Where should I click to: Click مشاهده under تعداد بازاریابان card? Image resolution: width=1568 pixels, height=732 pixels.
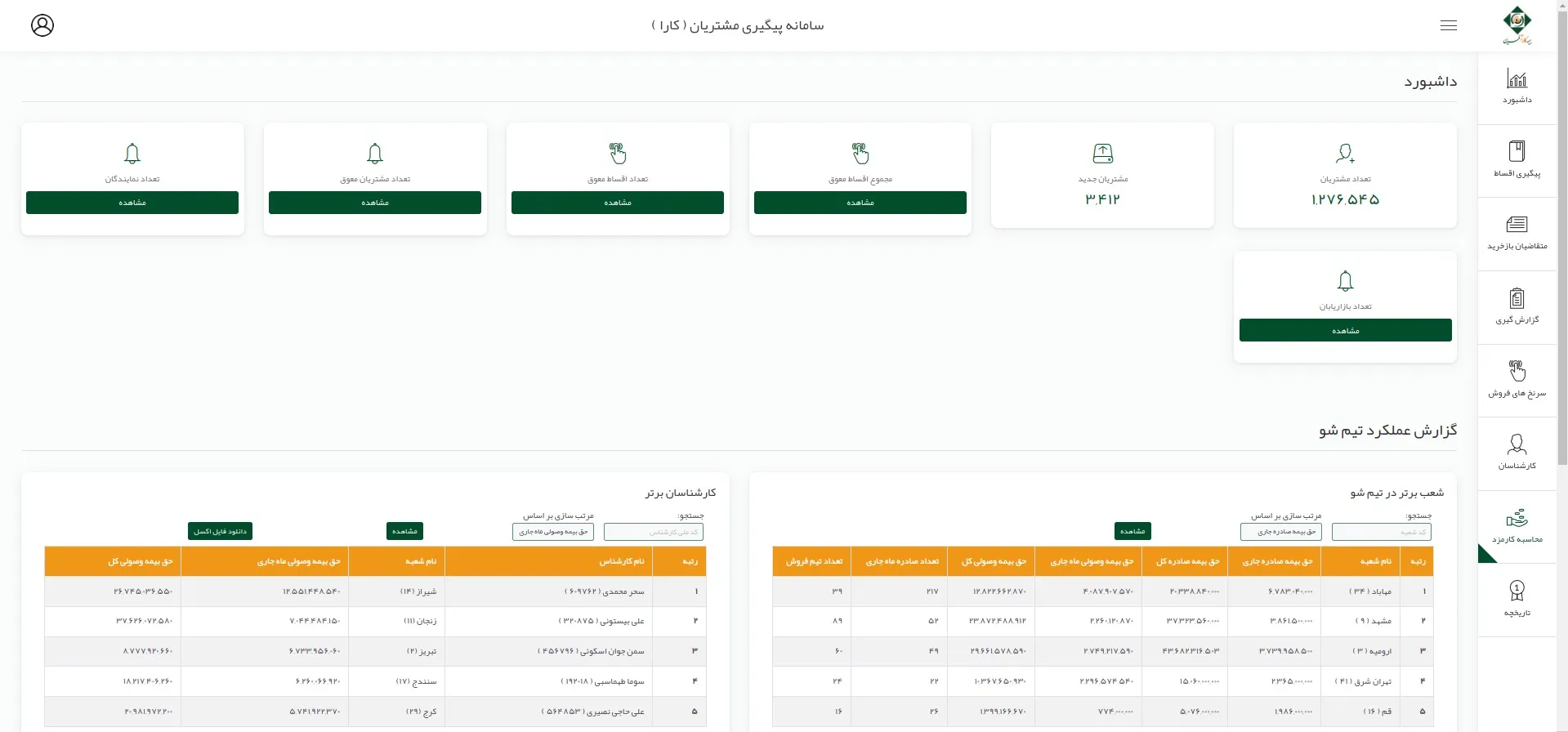click(1345, 330)
